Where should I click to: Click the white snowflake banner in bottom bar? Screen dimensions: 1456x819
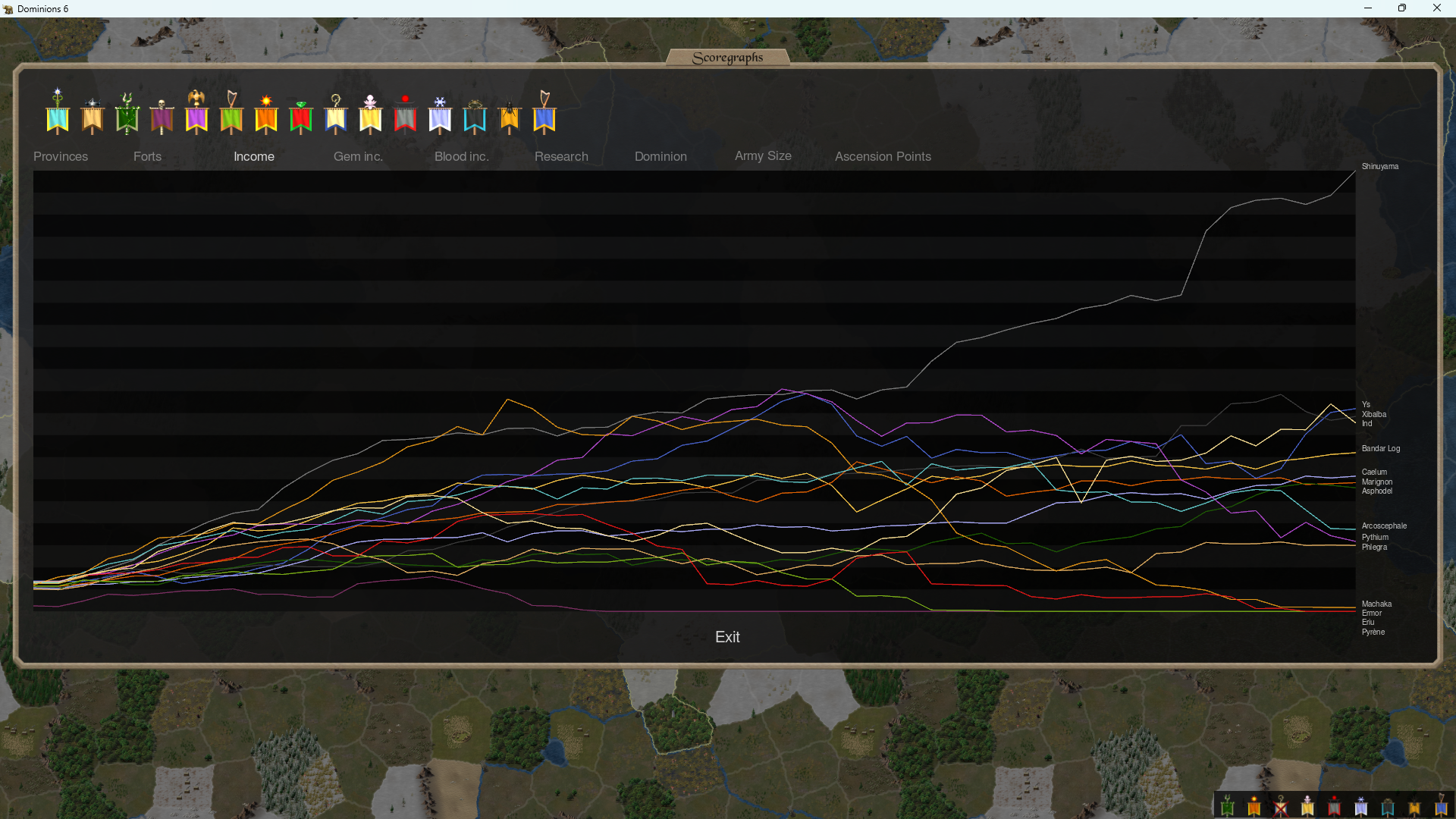tap(1361, 805)
